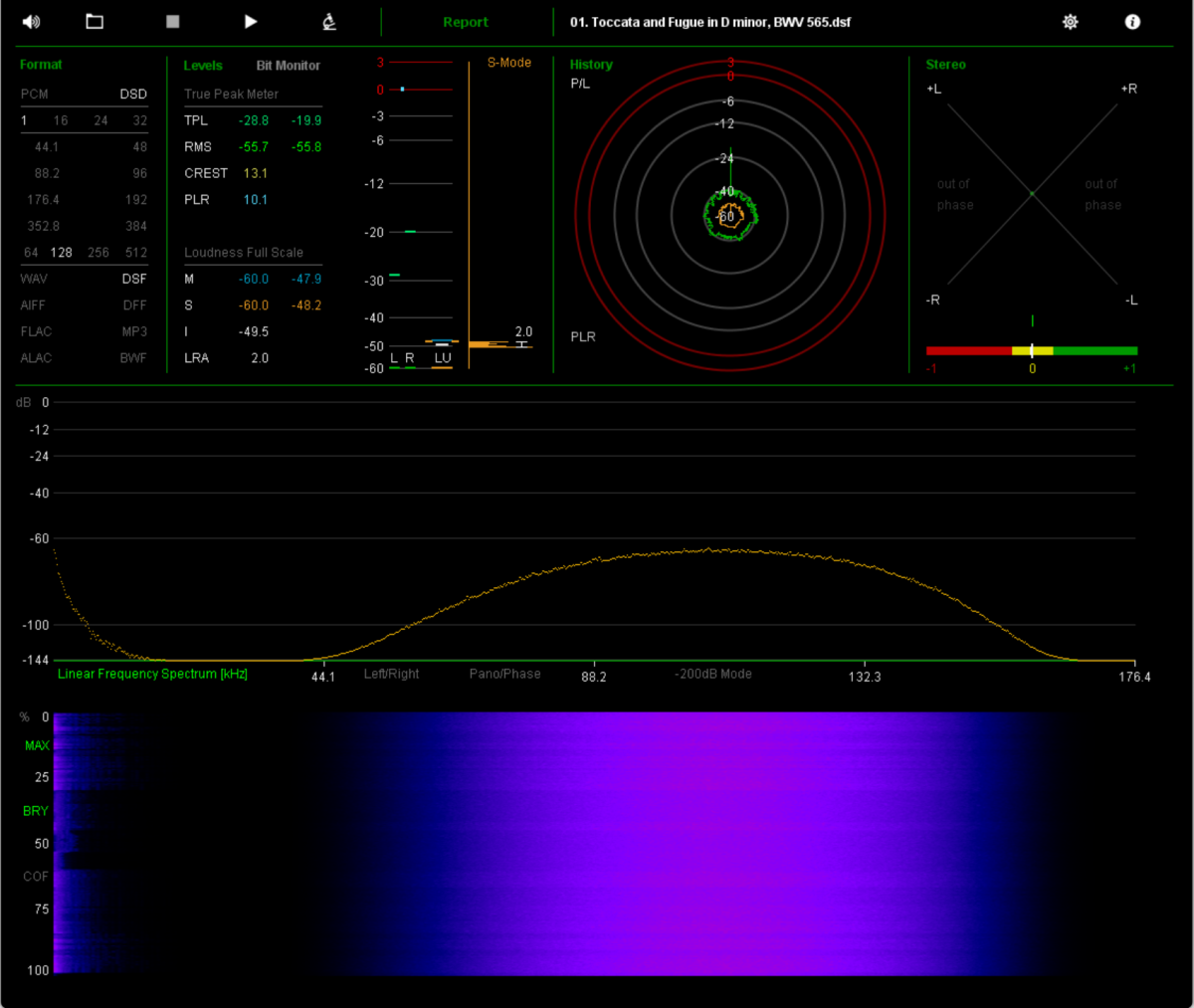Open the History panel header
The image size is (1194, 1008).
point(591,65)
